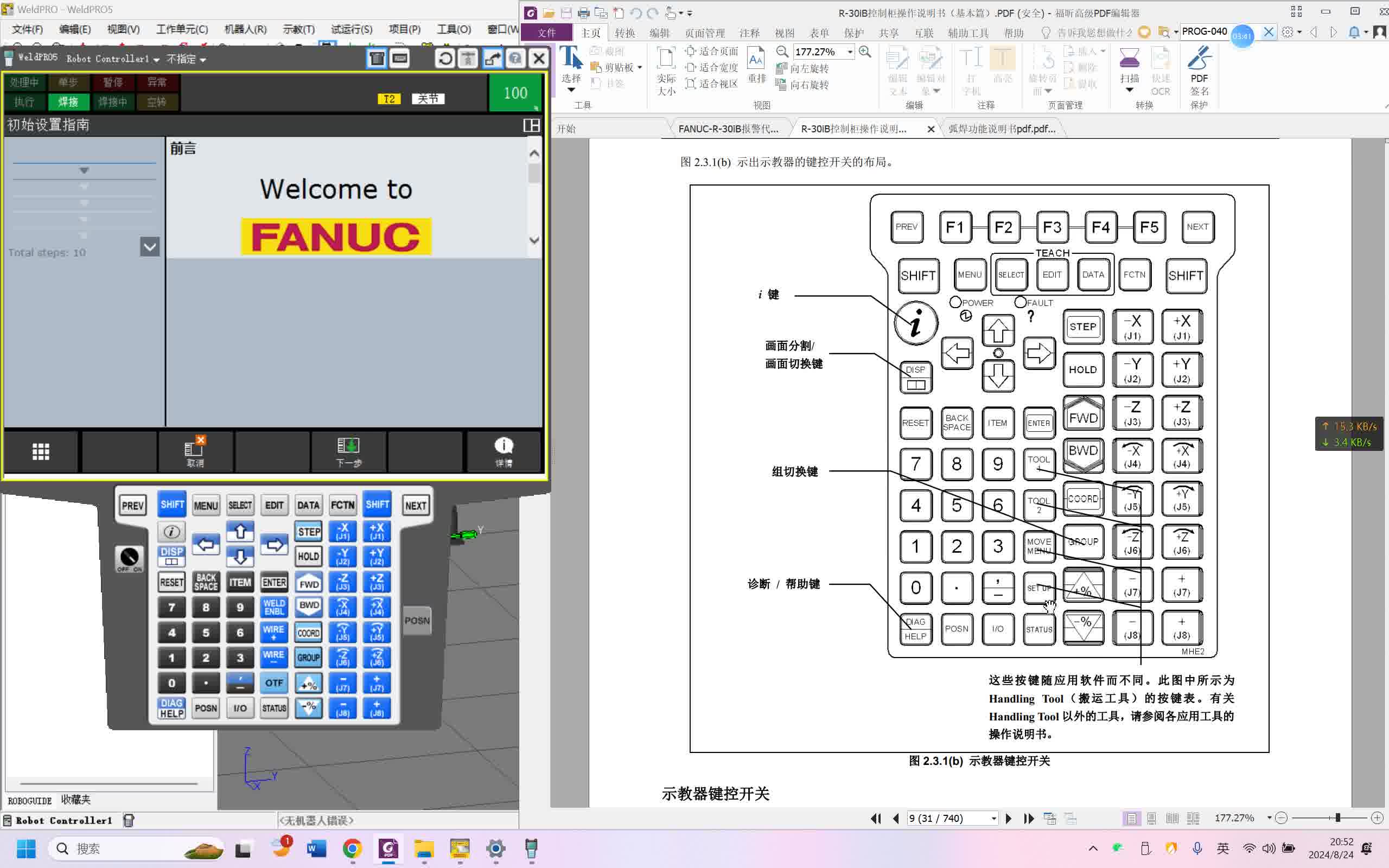Adjust the PDF zoom slider in status bar

pos(1337,818)
